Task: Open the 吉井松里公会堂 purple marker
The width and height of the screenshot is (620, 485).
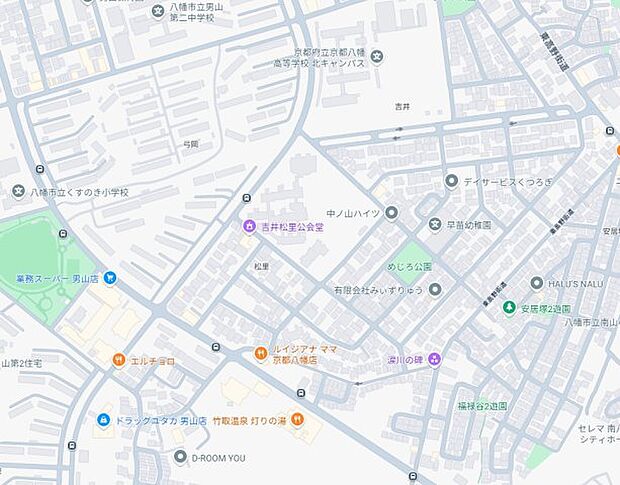Action: [249, 226]
